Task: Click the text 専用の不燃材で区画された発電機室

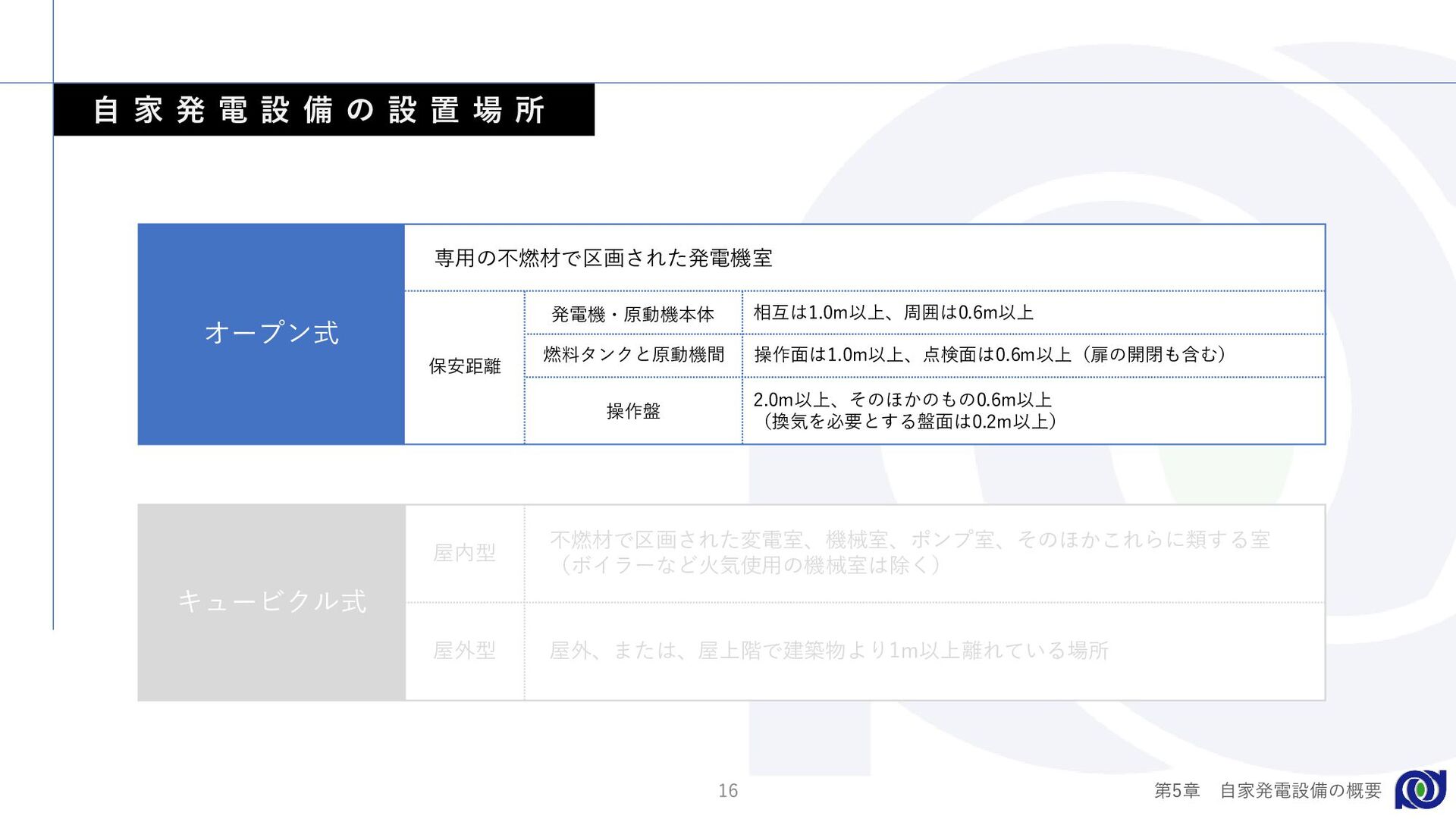Action: tap(604, 258)
